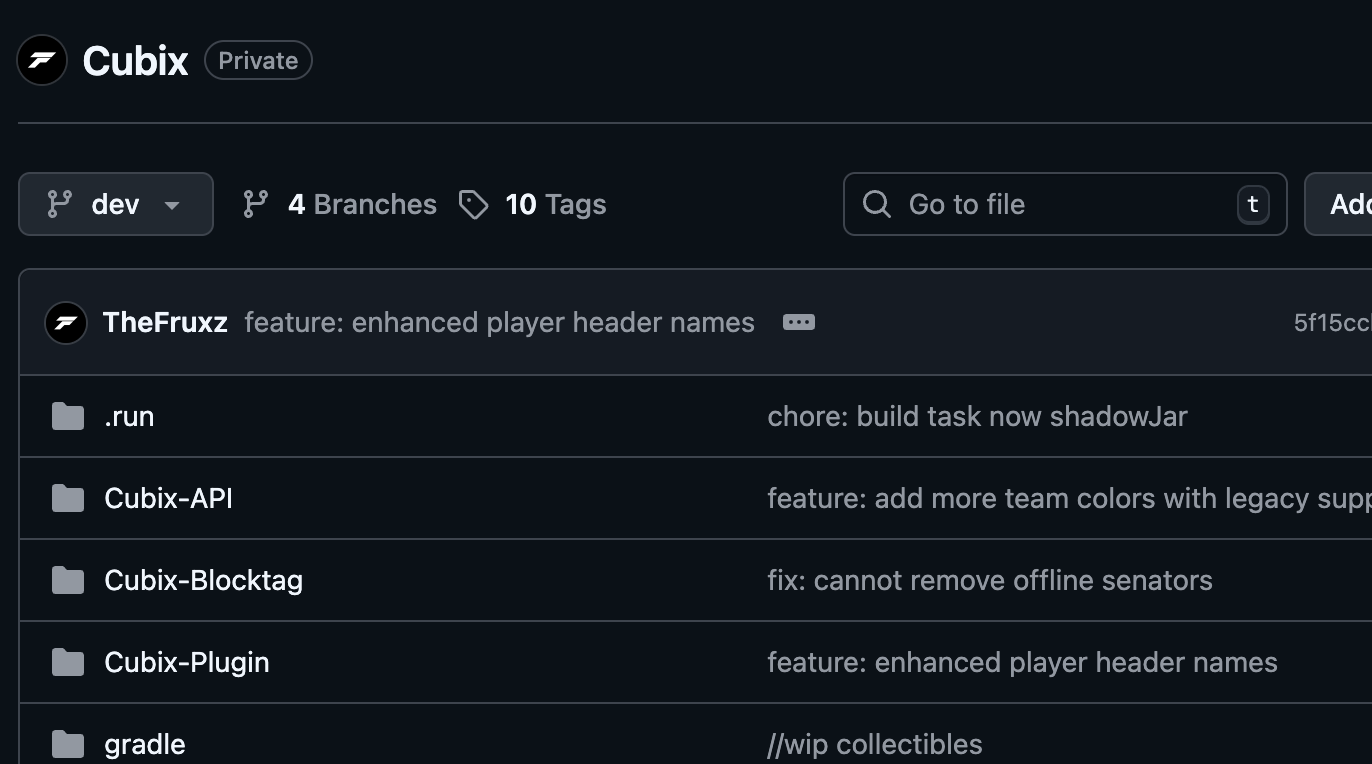Click the Cubix repository owner avatar

[x=42, y=61]
